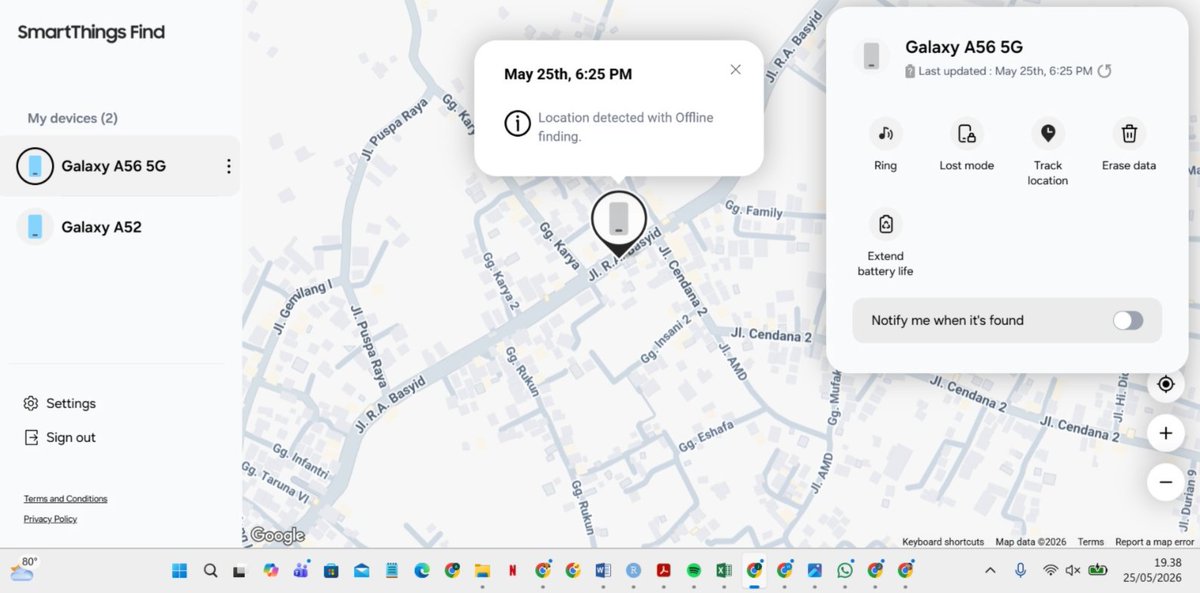The image size is (1200, 593).
Task: Open Microsoft Excel from taskbar
Action: click(723, 570)
